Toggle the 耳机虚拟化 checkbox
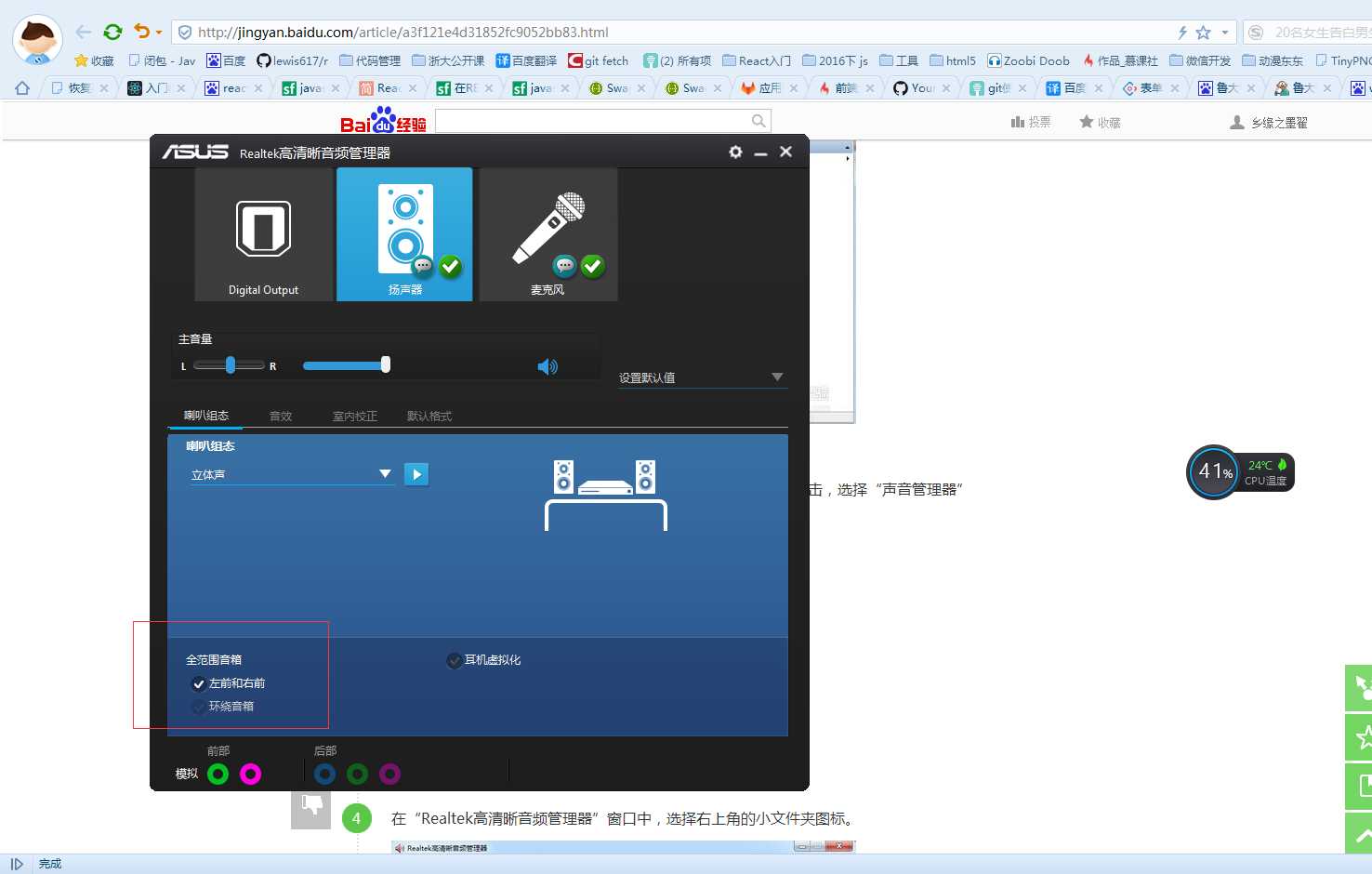 coord(455,660)
